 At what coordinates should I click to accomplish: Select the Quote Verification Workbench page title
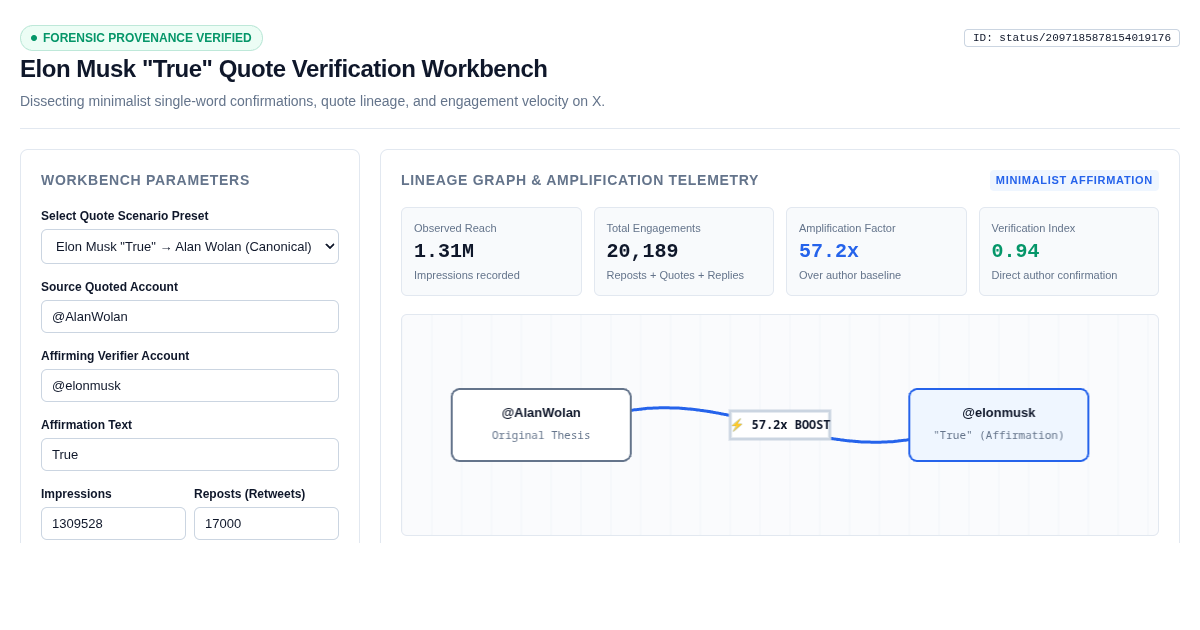coord(284,69)
